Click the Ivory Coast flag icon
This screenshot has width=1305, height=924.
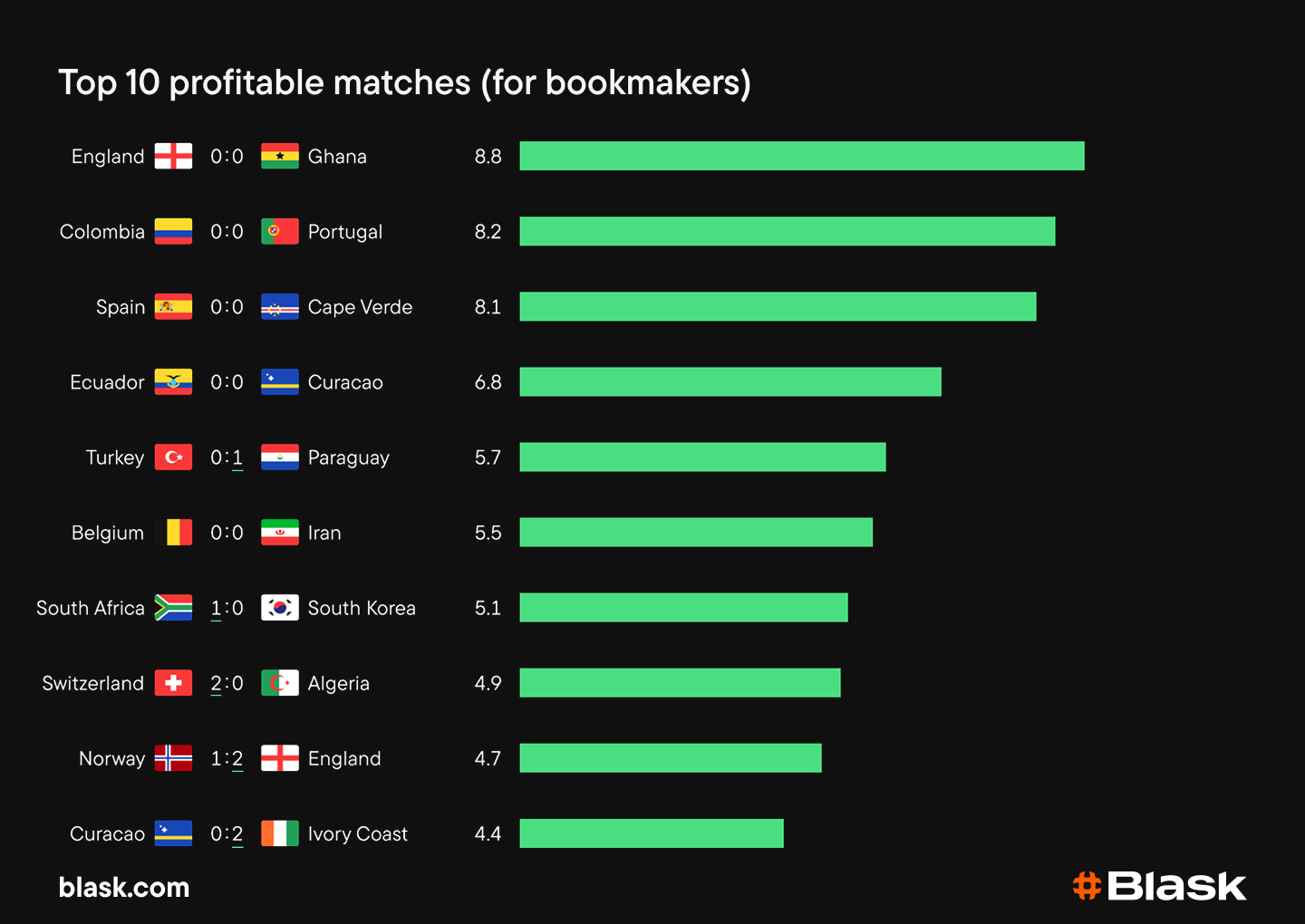coord(280,833)
